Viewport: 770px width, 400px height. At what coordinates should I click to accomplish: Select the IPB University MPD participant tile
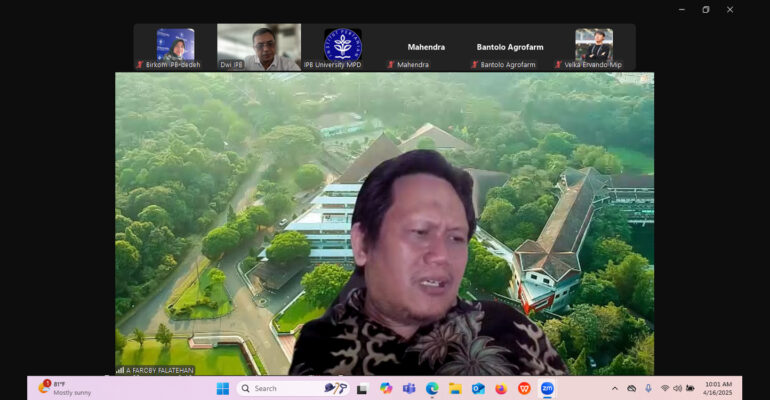click(342, 46)
